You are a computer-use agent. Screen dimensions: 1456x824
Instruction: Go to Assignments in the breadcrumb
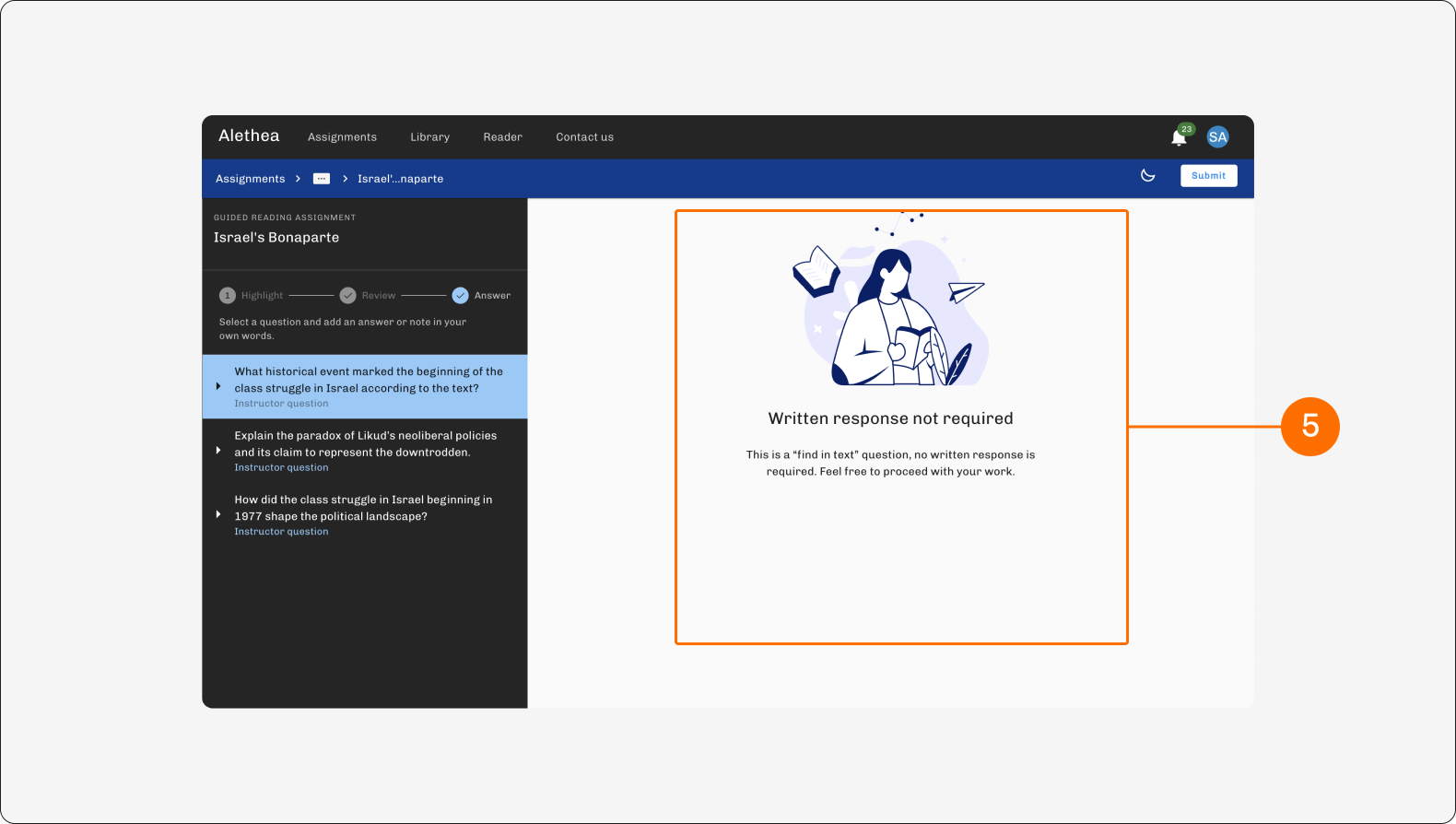(251, 179)
